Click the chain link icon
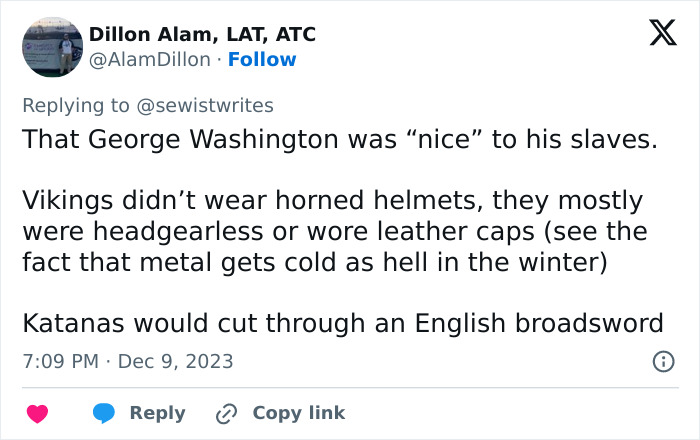This screenshot has width=700, height=440. tap(225, 413)
